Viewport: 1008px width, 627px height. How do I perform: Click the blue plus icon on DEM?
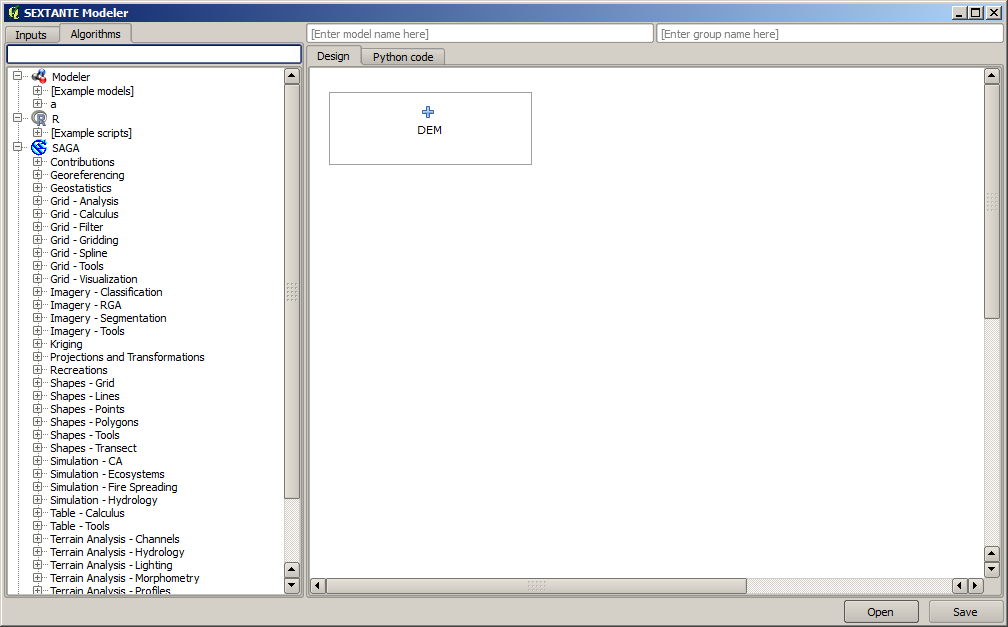point(429,112)
